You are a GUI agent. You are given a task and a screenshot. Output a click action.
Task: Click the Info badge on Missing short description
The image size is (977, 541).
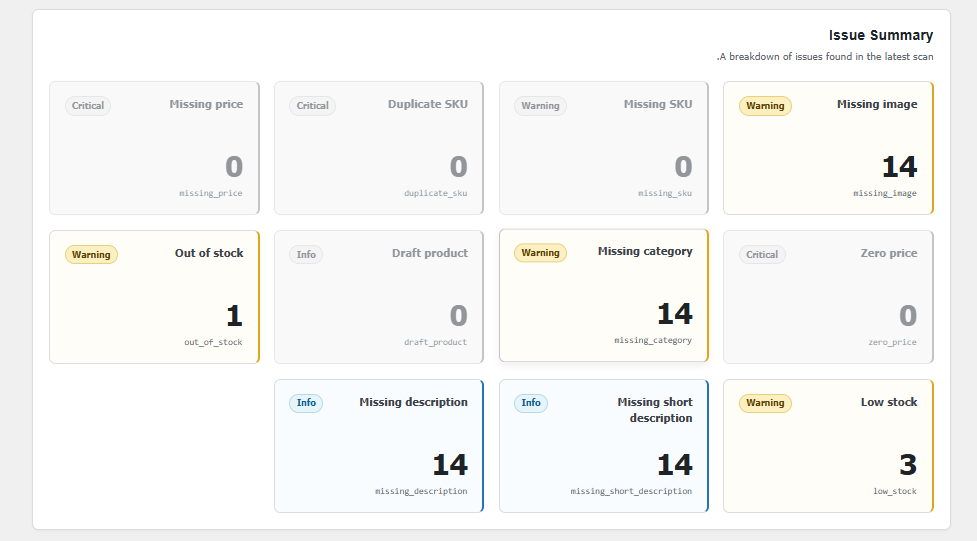pyautogui.click(x=531, y=403)
